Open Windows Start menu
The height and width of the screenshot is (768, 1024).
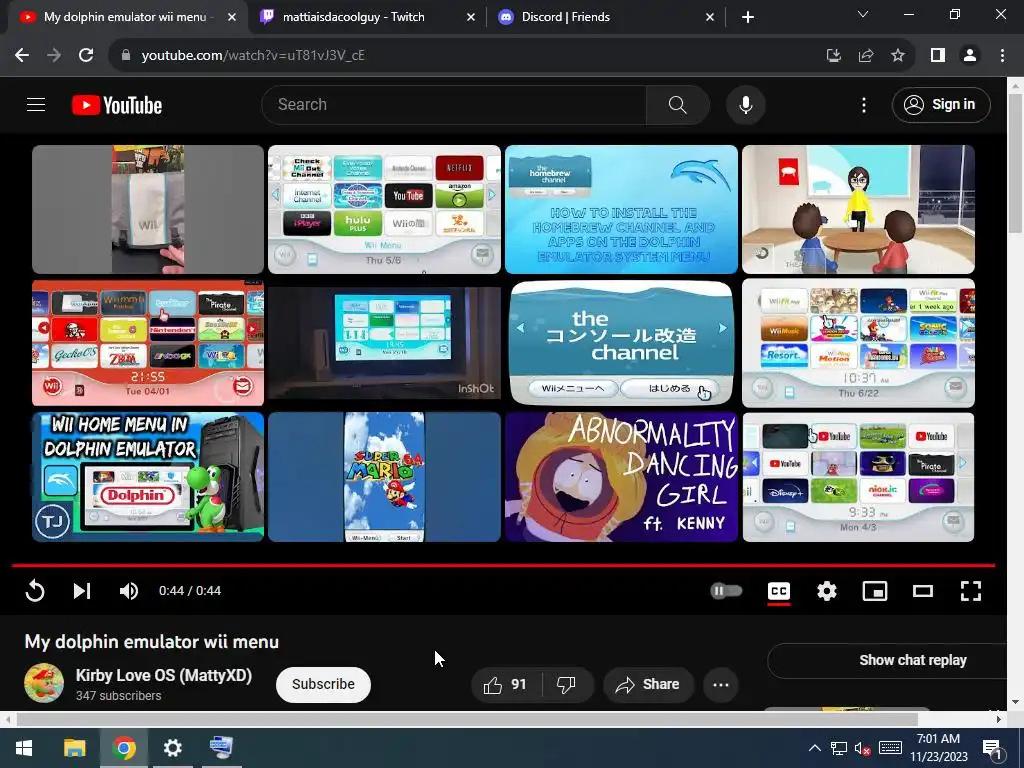(x=24, y=748)
